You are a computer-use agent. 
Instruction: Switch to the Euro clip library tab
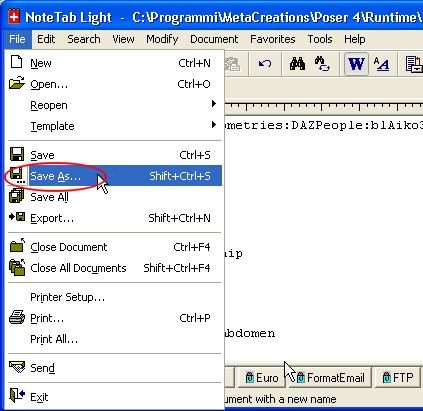coord(262,378)
